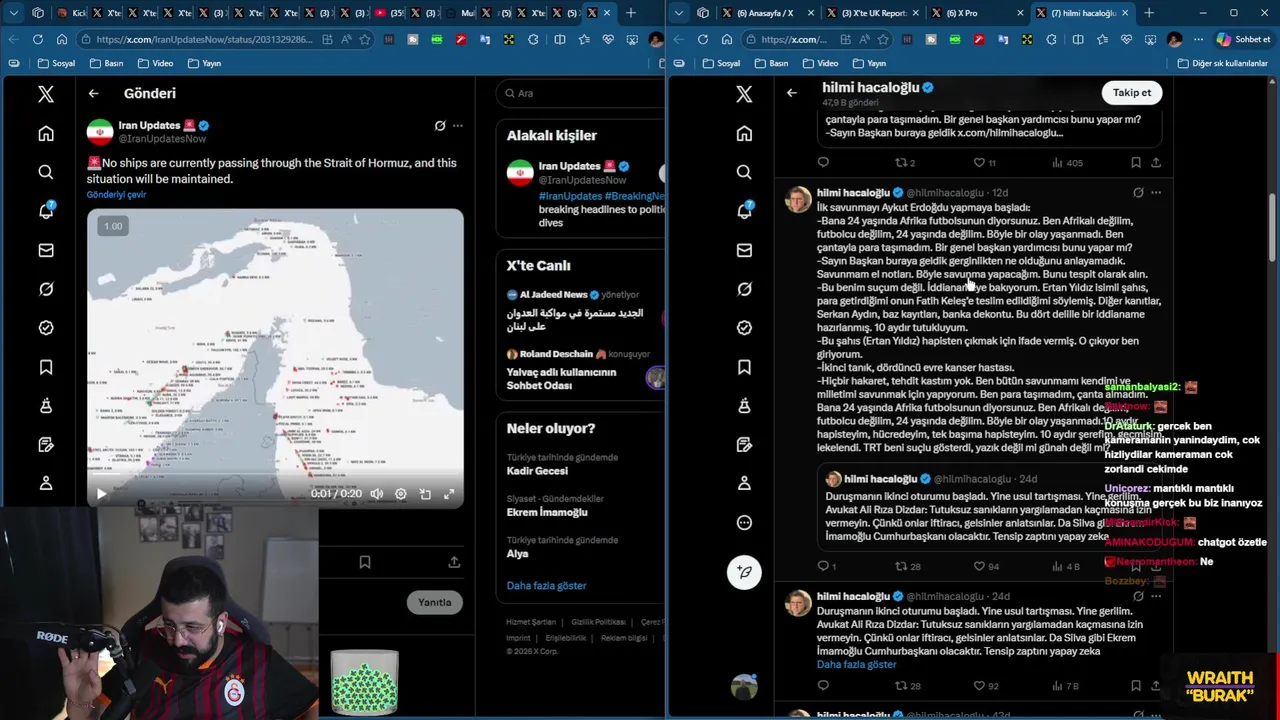Click home button in left browser toolbar

[x=61, y=39]
